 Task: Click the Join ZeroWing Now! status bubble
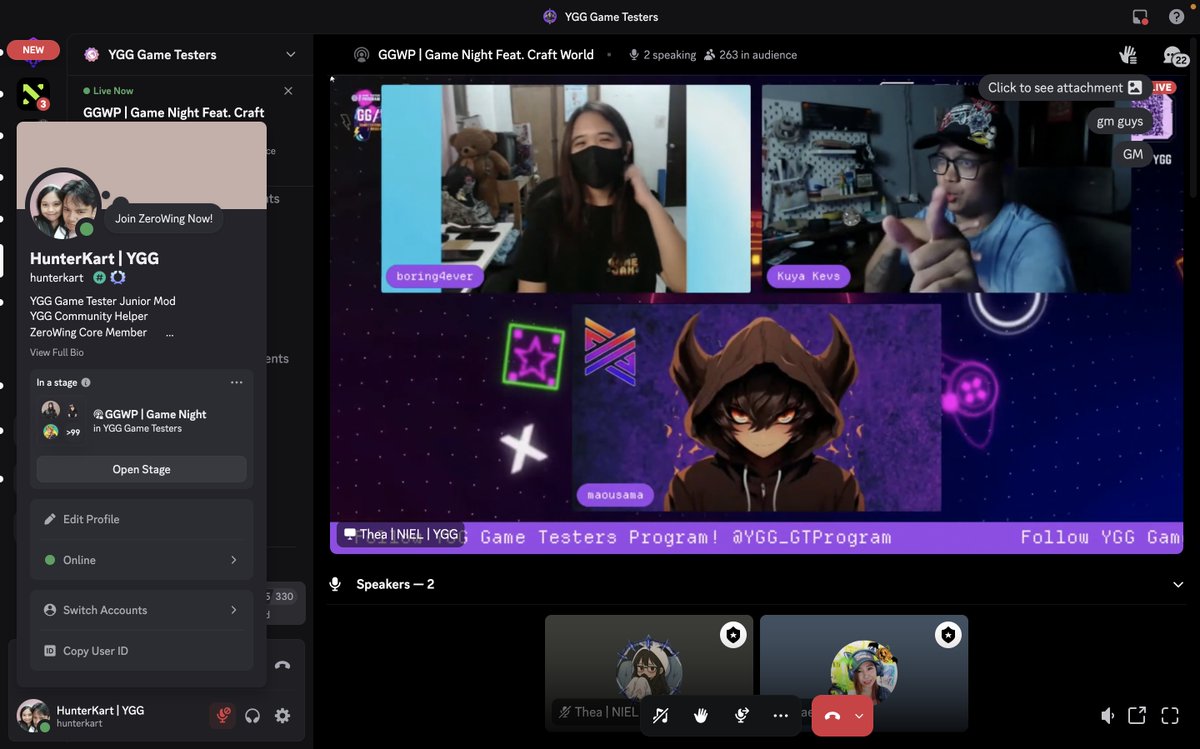pyautogui.click(x=163, y=218)
